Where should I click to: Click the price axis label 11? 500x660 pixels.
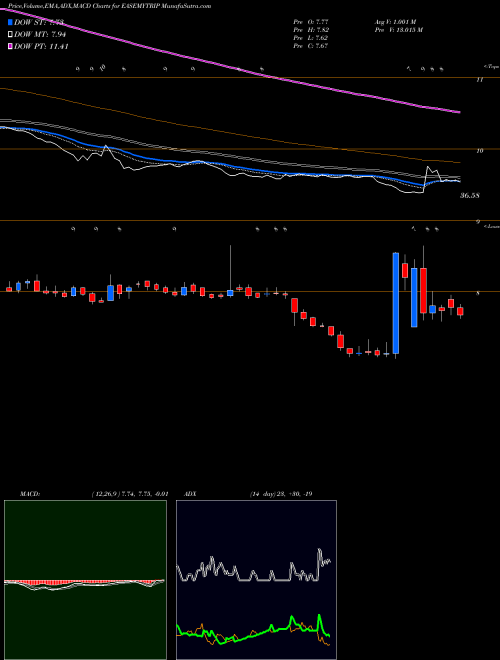click(x=479, y=80)
